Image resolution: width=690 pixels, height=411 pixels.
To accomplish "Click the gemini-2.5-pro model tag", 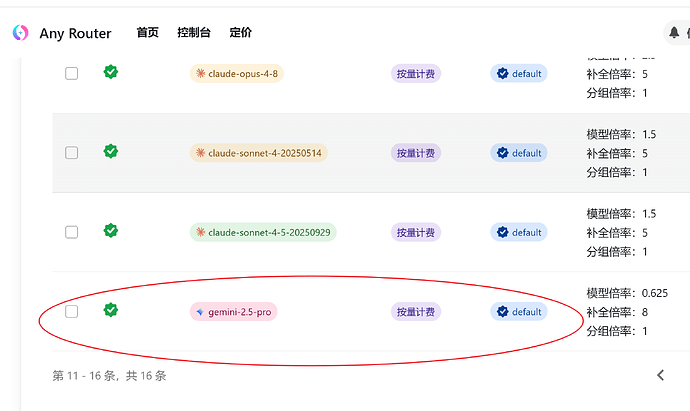I will click(x=234, y=312).
